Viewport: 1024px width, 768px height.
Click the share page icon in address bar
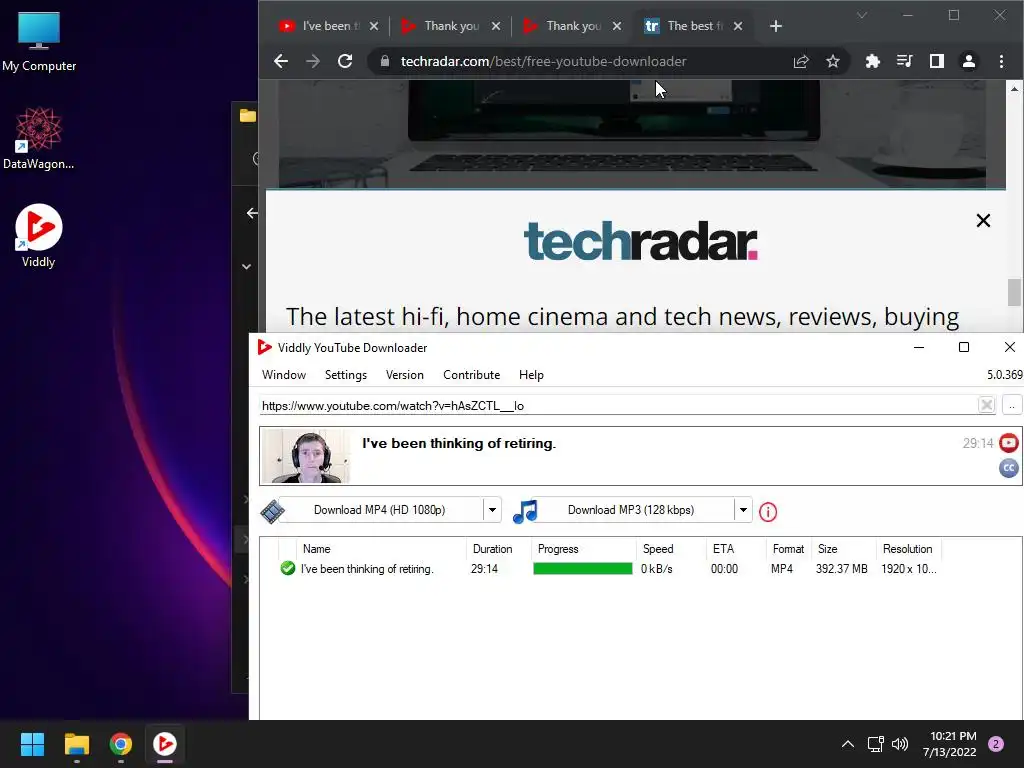click(801, 61)
